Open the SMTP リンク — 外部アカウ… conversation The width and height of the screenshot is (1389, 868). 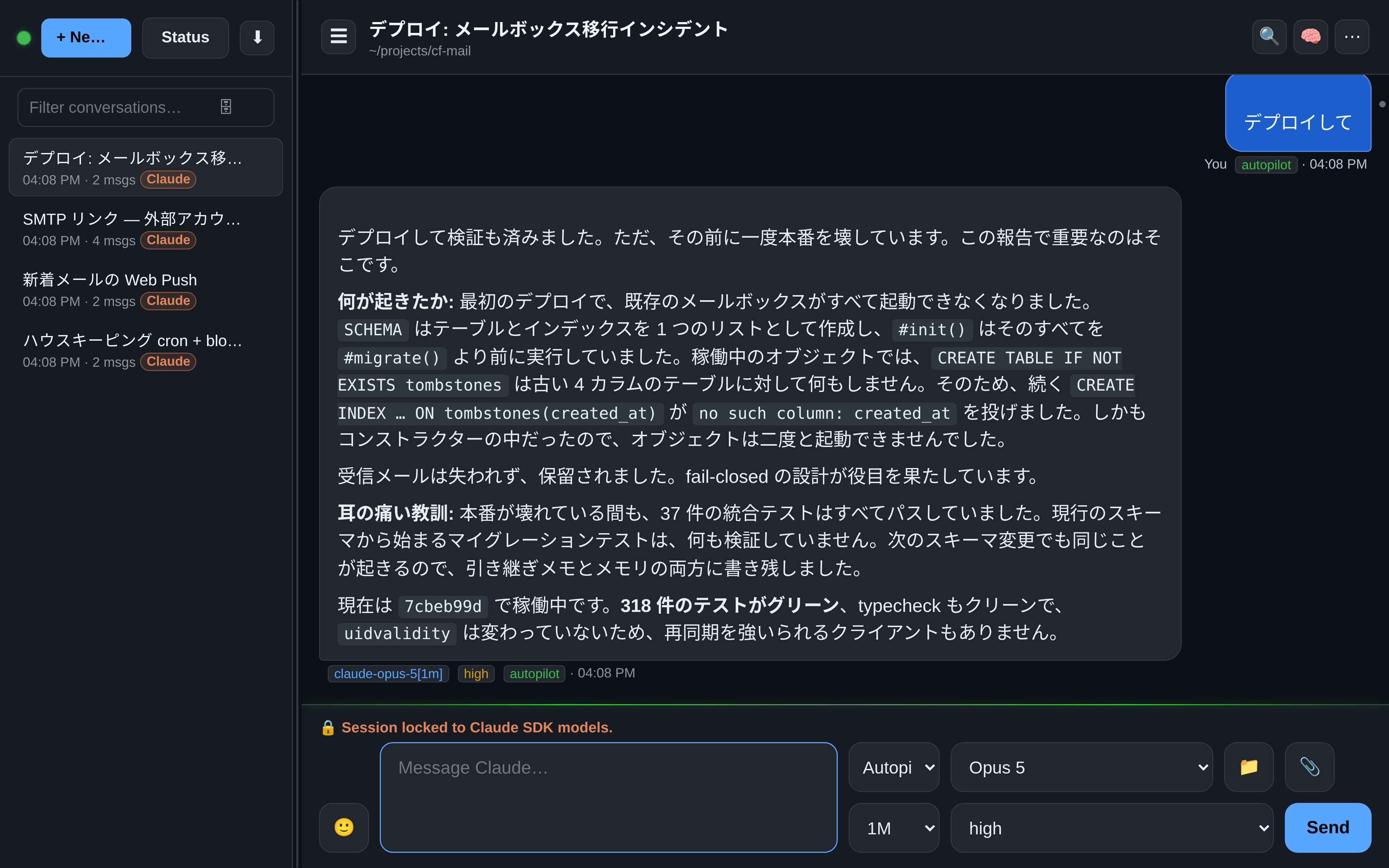pyautogui.click(x=146, y=229)
